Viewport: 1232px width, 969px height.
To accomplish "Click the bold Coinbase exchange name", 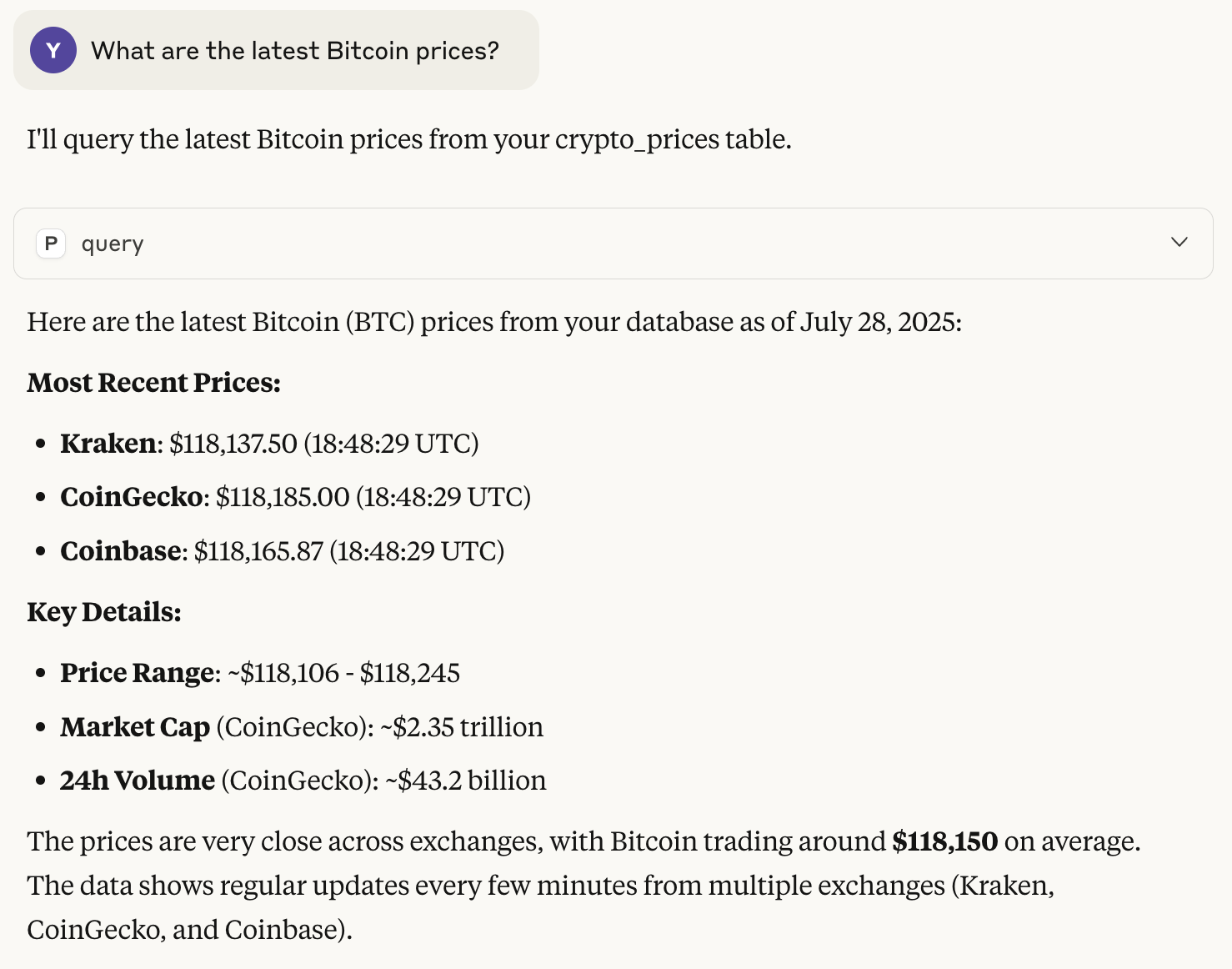I will click(121, 551).
